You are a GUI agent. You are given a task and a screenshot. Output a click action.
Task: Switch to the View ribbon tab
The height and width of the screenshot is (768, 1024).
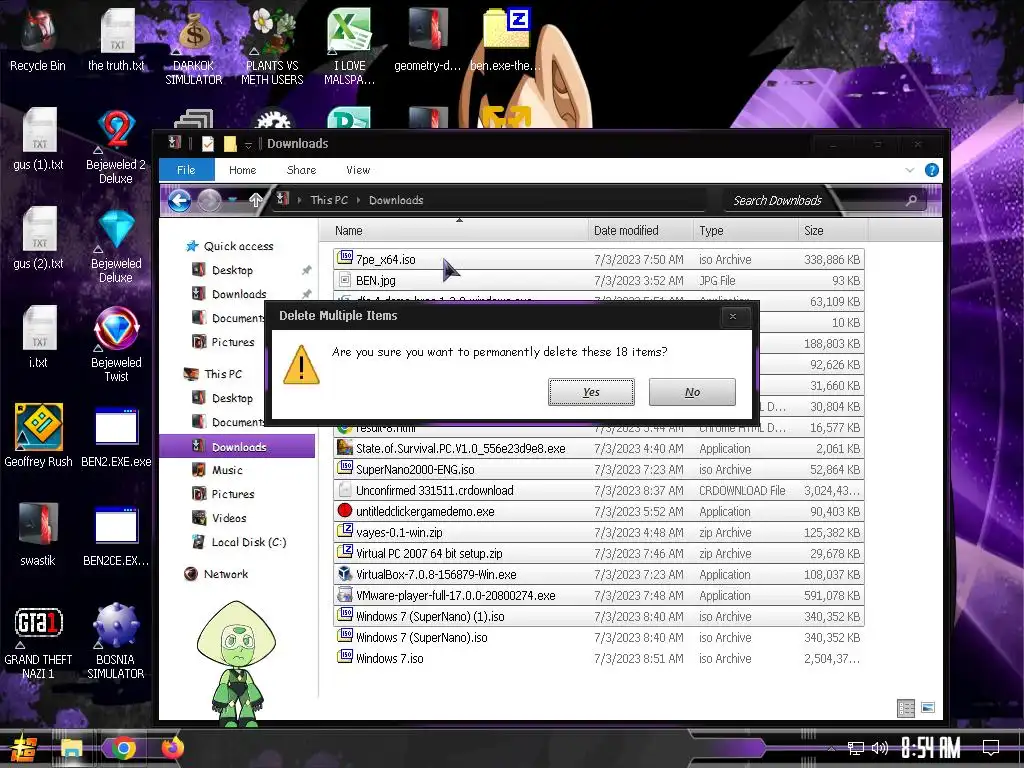tap(358, 170)
